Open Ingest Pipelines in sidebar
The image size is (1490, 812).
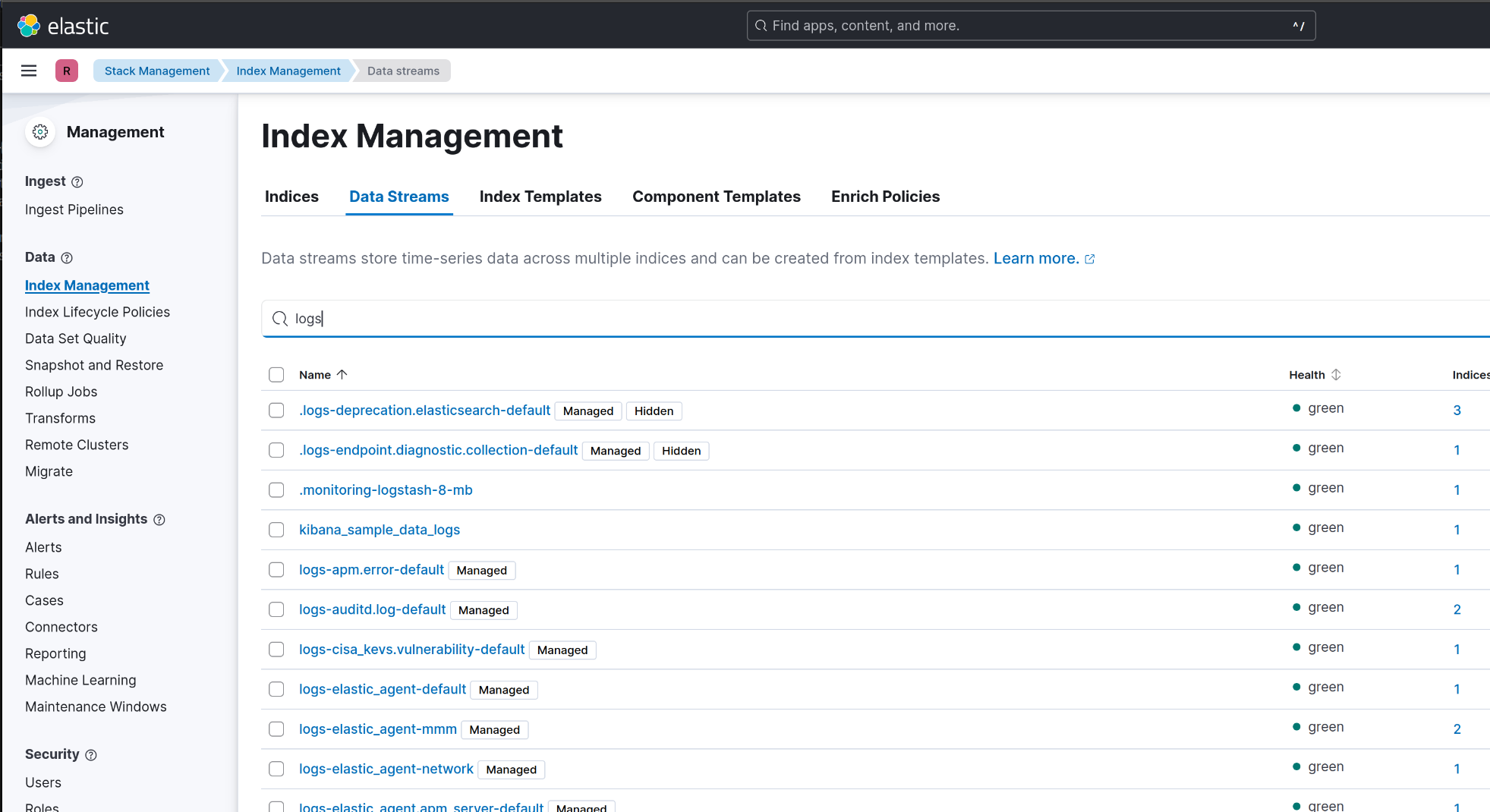pyautogui.click(x=74, y=209)
